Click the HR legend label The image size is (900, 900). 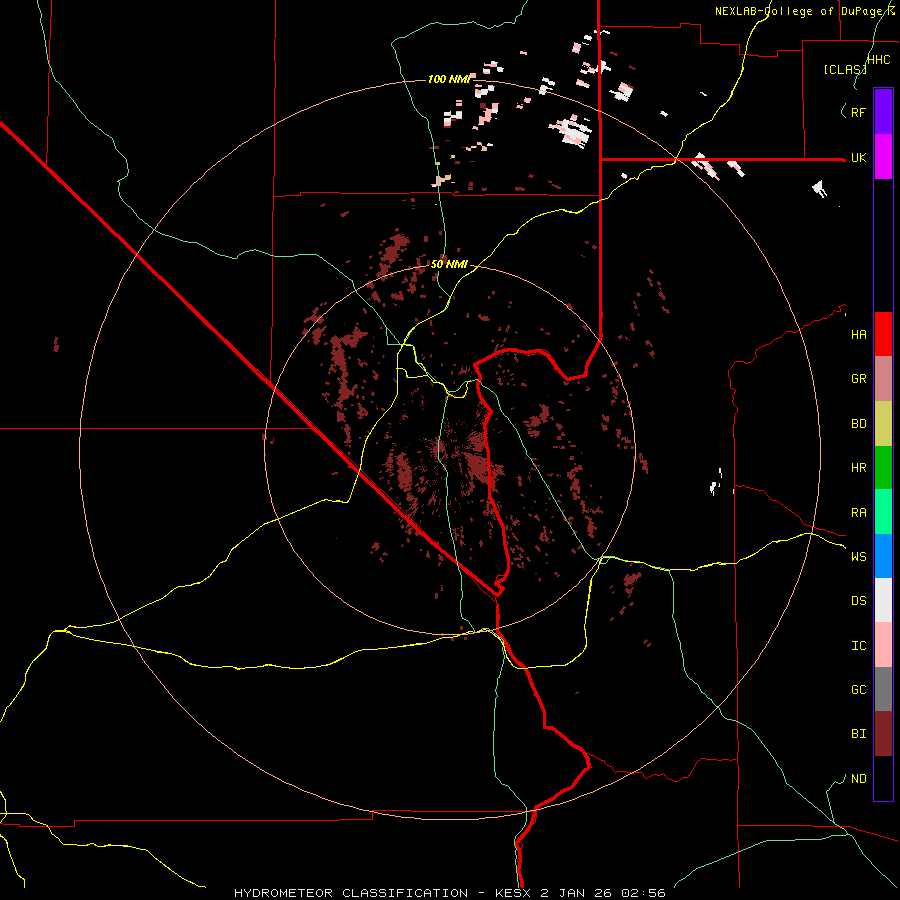click(x=858, y=468)
